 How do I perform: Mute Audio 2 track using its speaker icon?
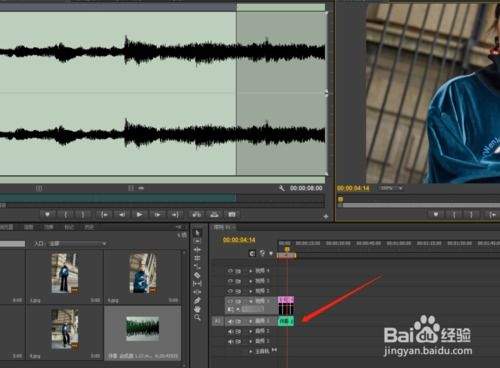(230, 331)
